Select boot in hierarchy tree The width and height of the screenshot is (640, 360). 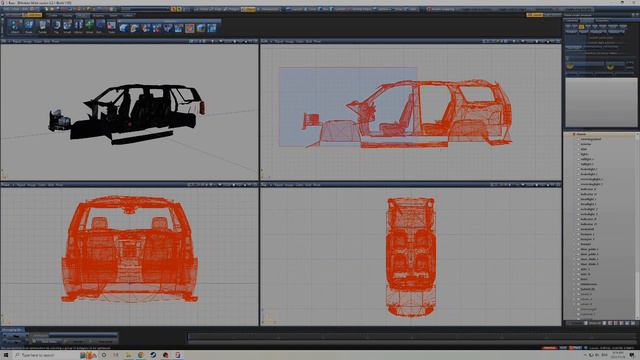[x=584, y=279]
